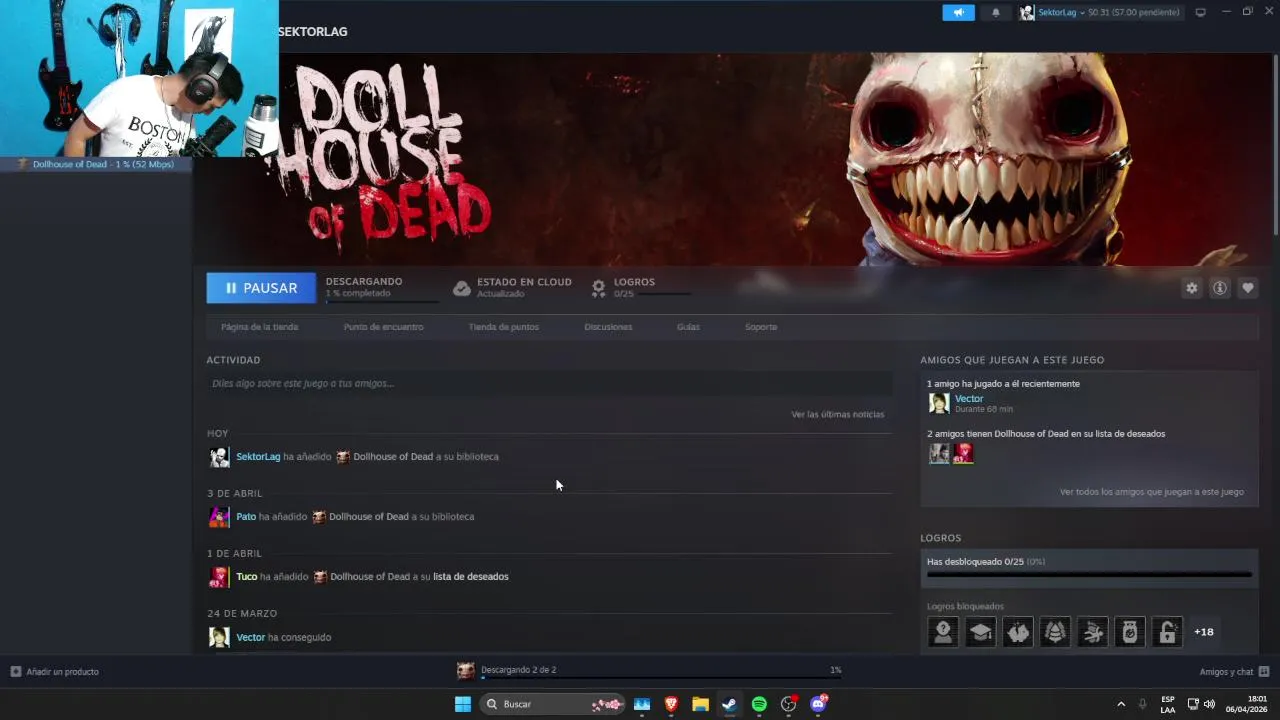Click Ver las últimas noticias link

tap(837, 414)
